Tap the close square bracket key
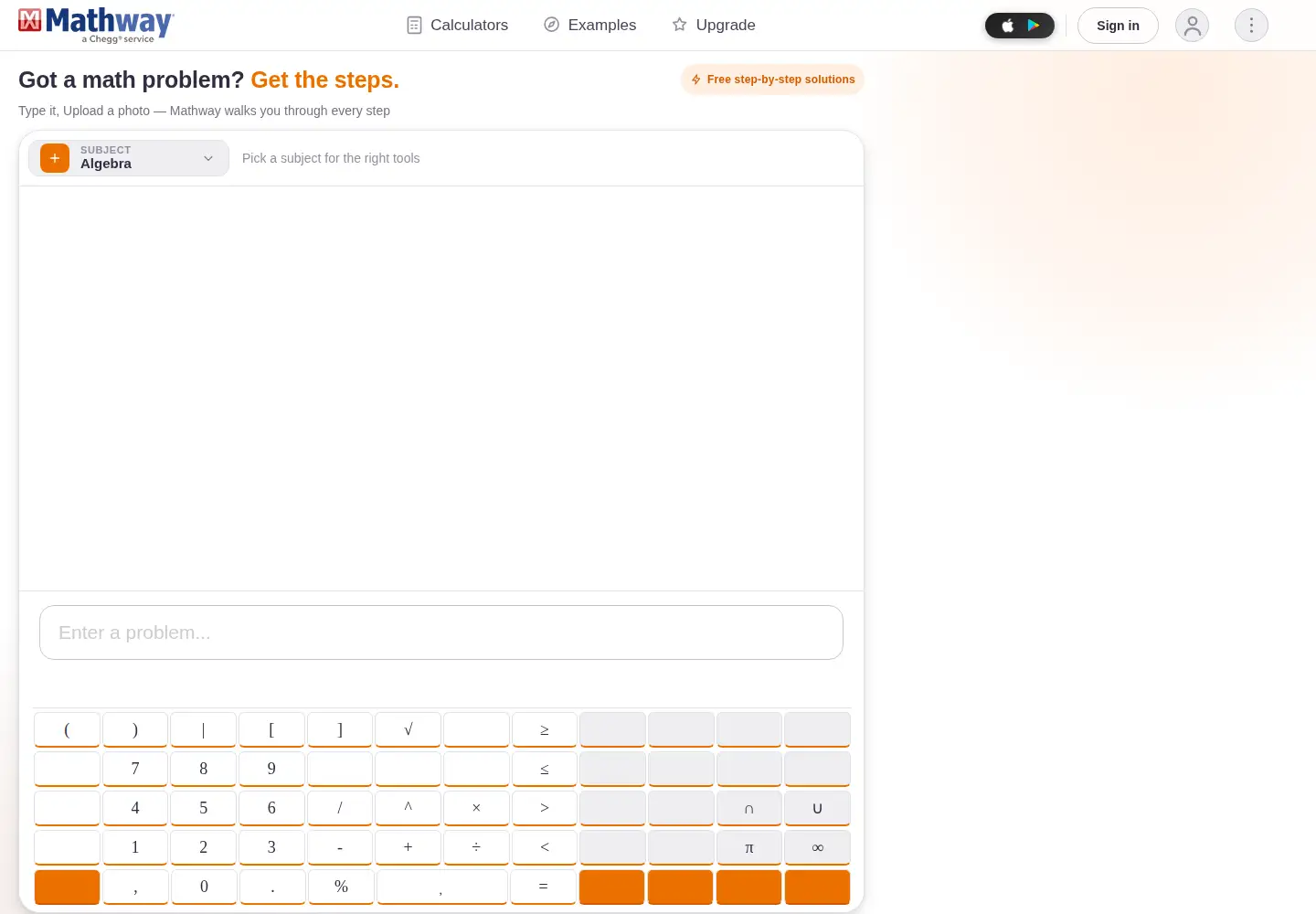Viewport: 1316px width, 914px height. (340, 729)
